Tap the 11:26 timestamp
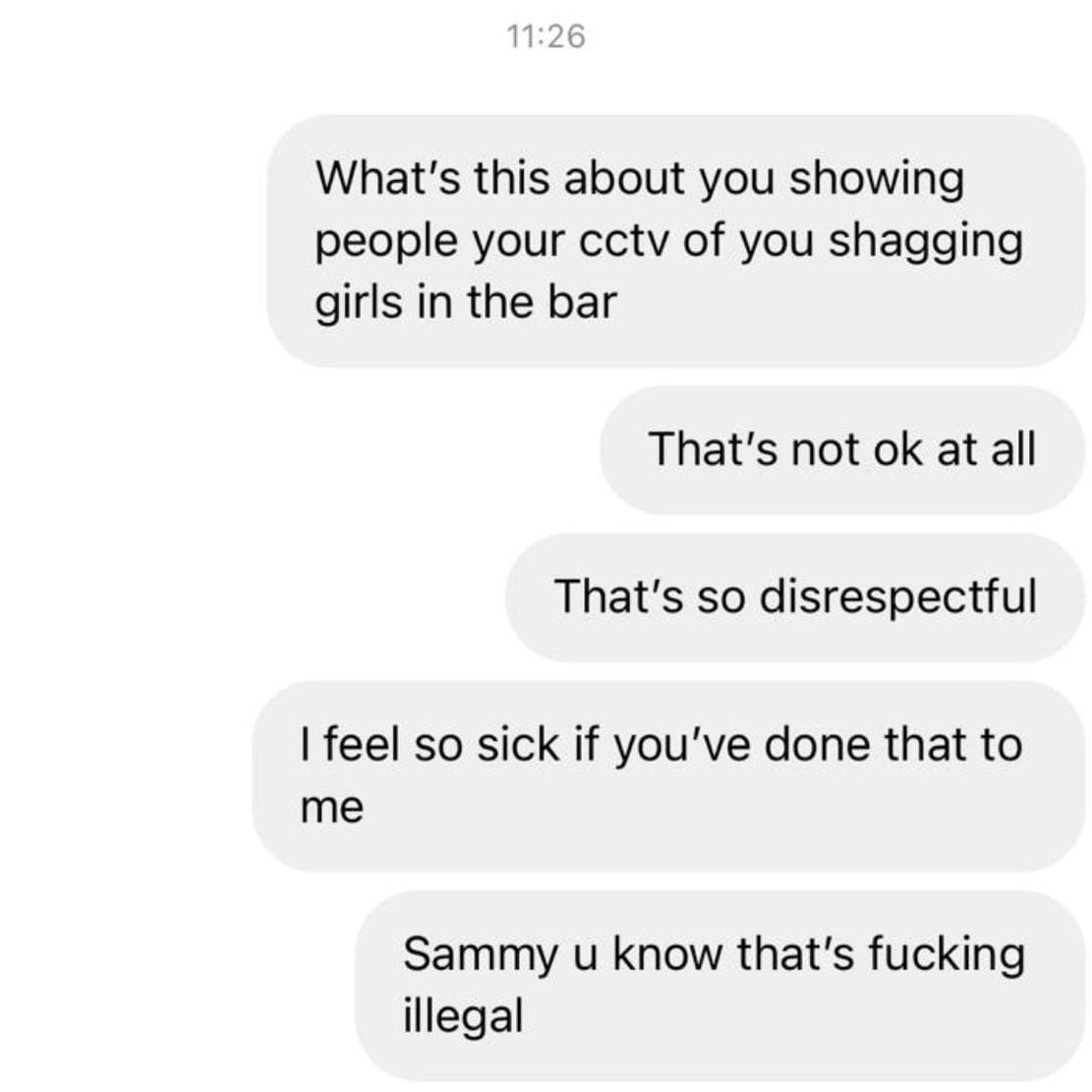The image size is (1092, 1092). (x=546, y=36)
